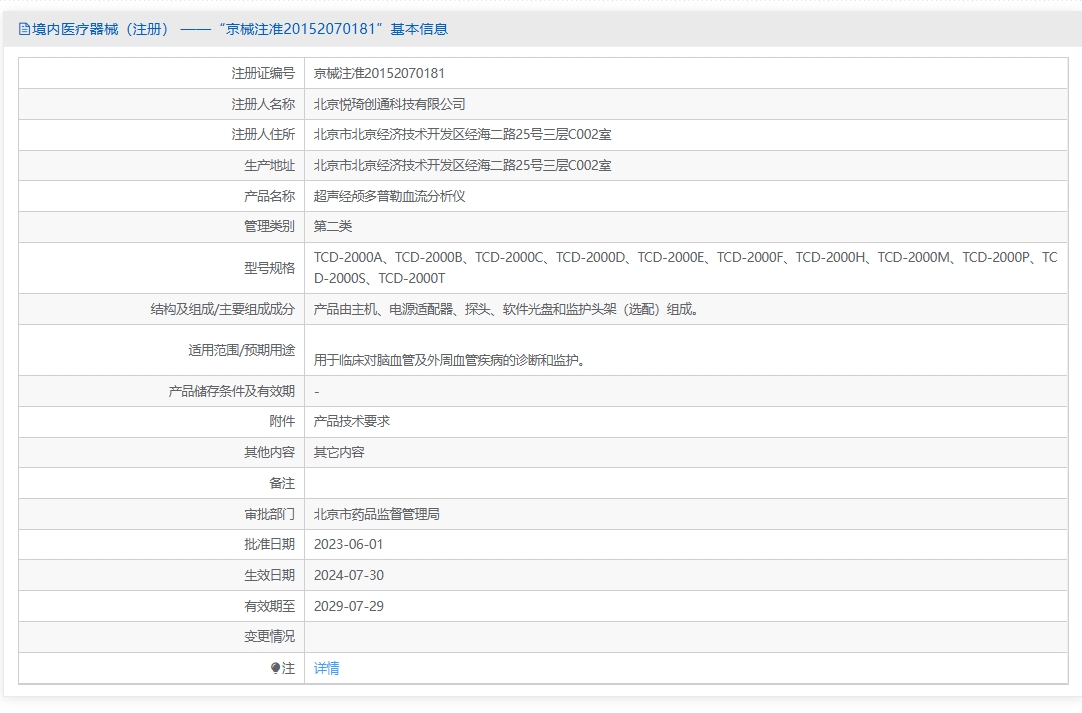
Task: Click the intended use text 用于临床对脑血管
Action: [450, 360]
